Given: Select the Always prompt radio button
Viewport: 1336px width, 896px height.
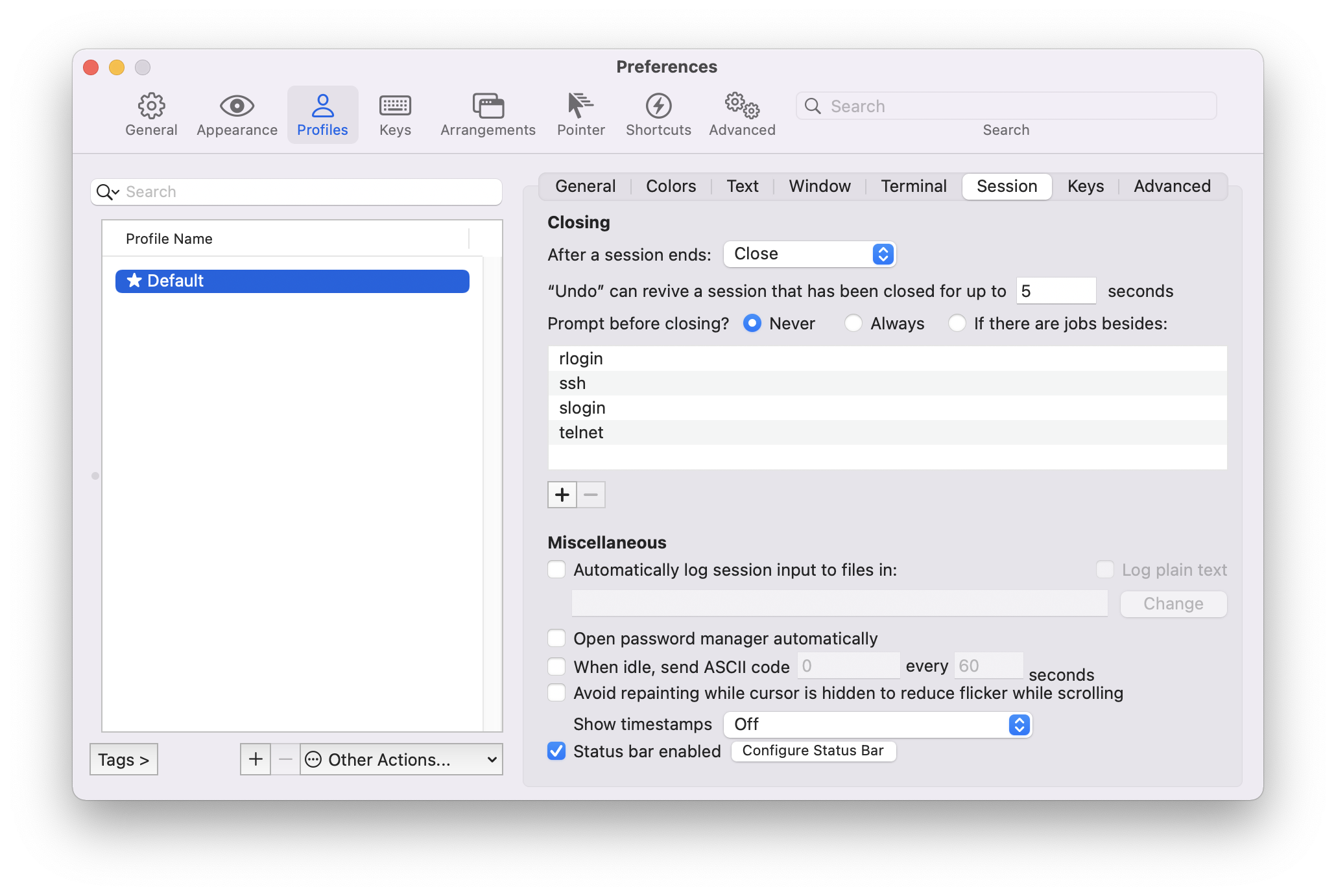Looking at the screenshot, I should (853, 323).
